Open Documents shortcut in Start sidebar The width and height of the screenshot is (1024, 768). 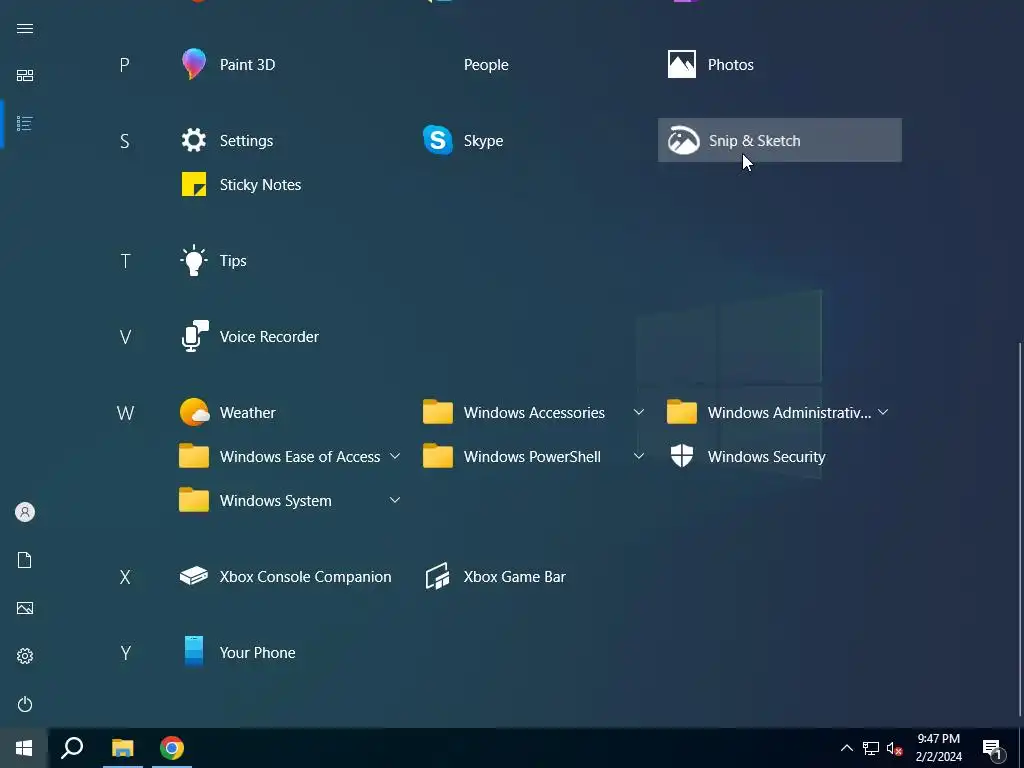[25, 560]
